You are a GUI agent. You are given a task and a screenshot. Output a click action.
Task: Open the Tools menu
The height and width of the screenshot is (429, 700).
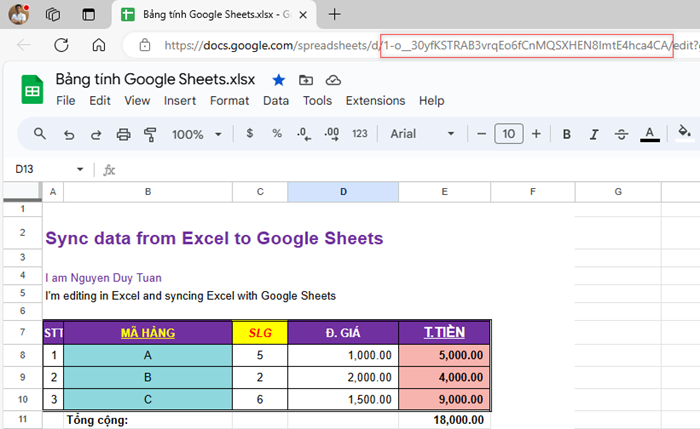317,101
